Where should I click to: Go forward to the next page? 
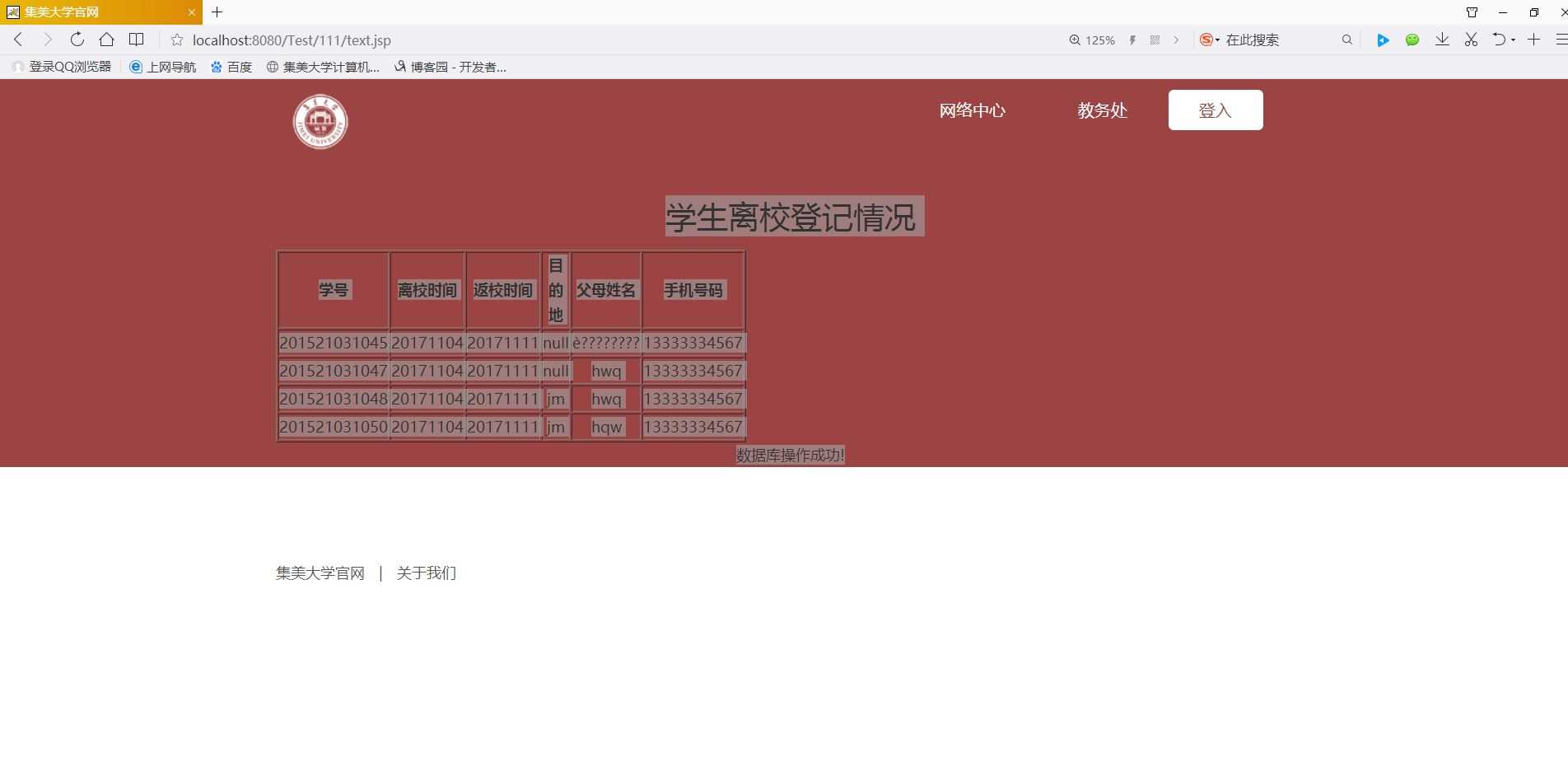(47, 40)
